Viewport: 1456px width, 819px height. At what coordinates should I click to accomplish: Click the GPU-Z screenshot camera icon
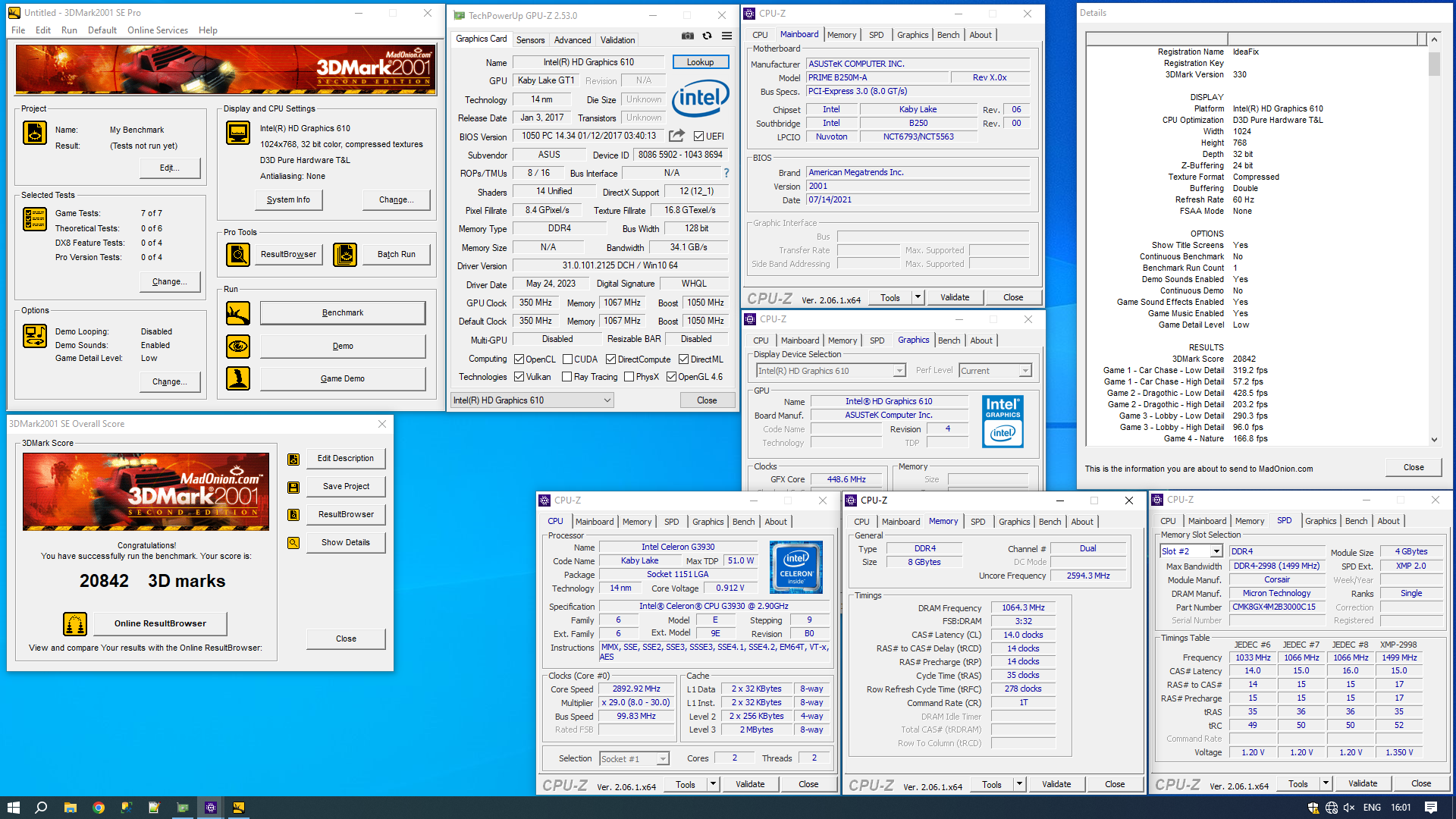coord(687,36)
